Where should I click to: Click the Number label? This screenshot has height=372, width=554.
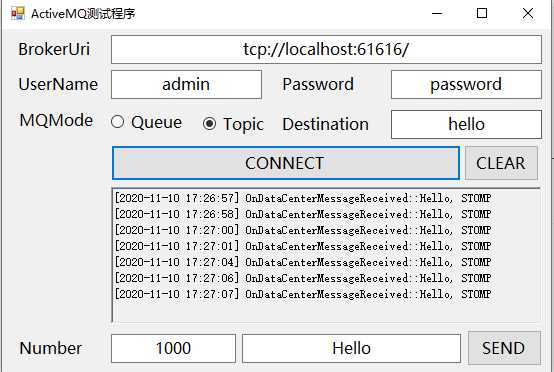pos(51,348)
